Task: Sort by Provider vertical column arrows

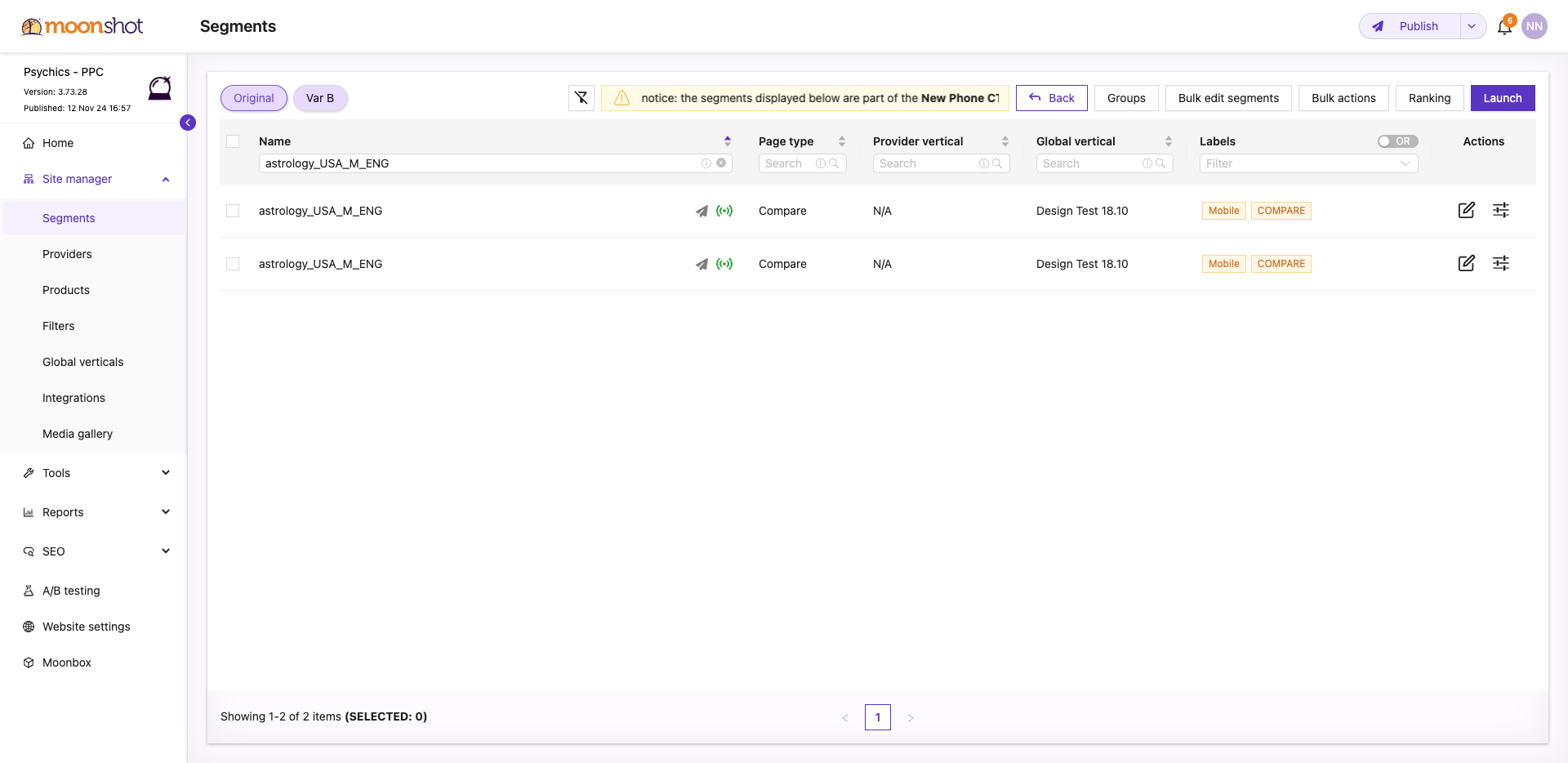Action: [x=1005, y=141]
